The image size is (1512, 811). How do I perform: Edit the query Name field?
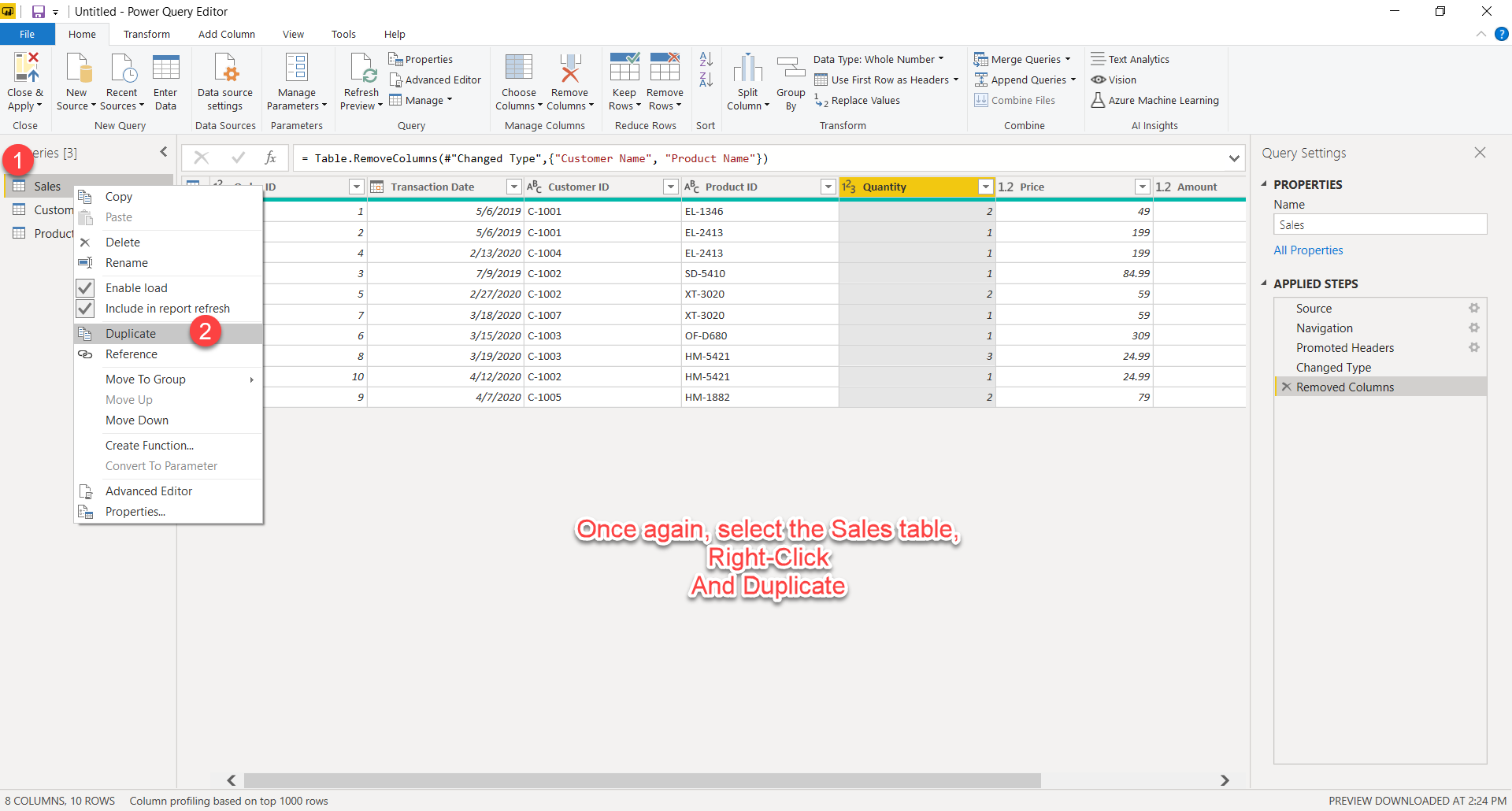1380,224
